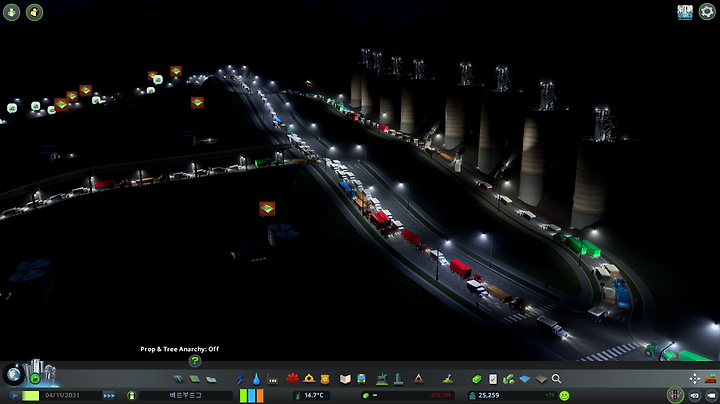Open the Police badge menu
This screenshot has height=404, width=720.
(325, 379)
